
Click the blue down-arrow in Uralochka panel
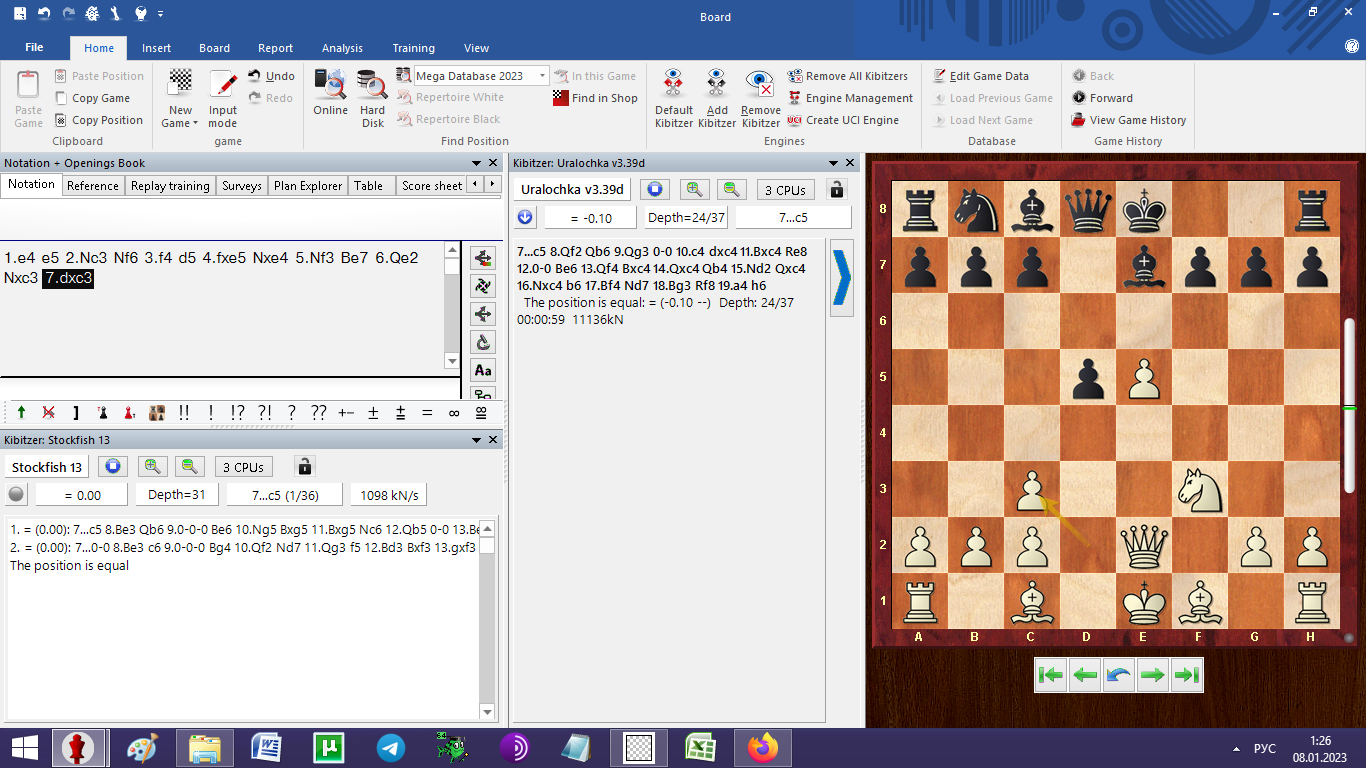point(526,217)
